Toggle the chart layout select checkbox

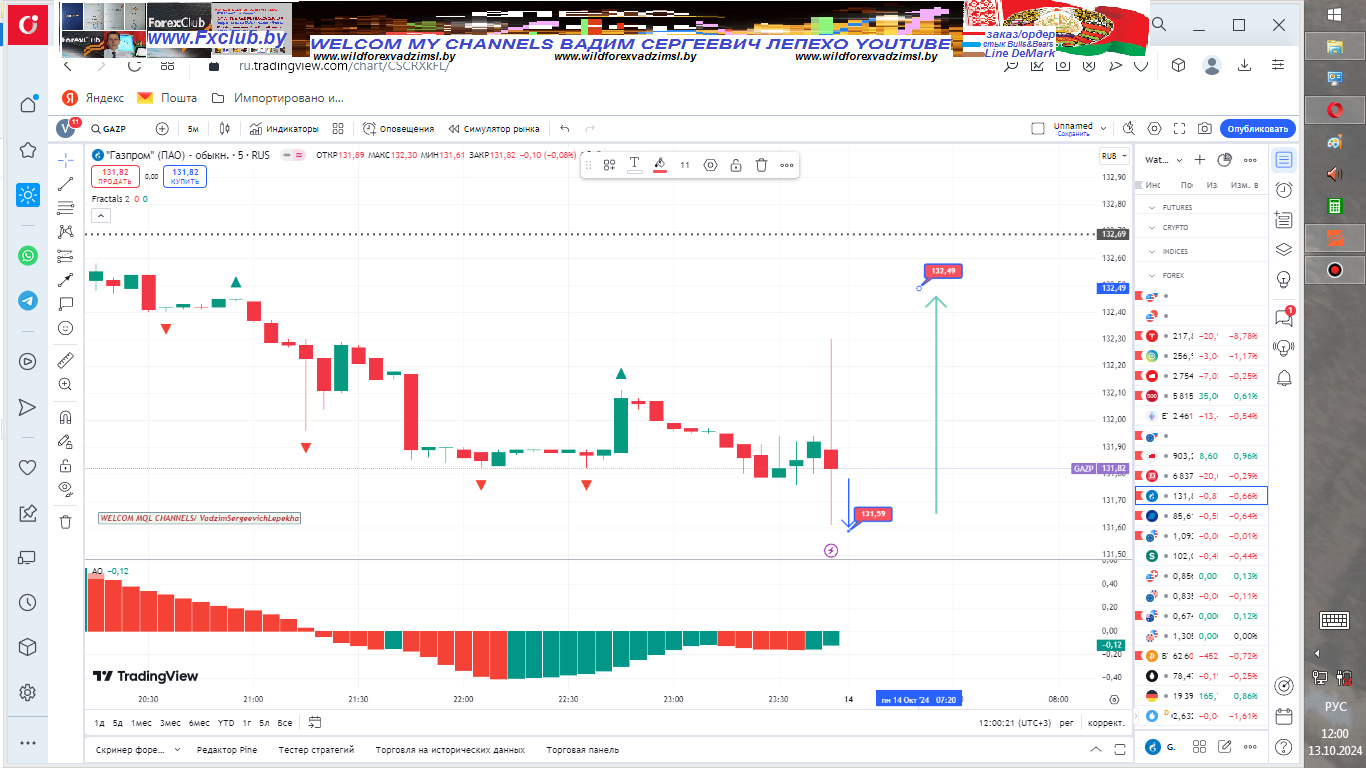1038,129
